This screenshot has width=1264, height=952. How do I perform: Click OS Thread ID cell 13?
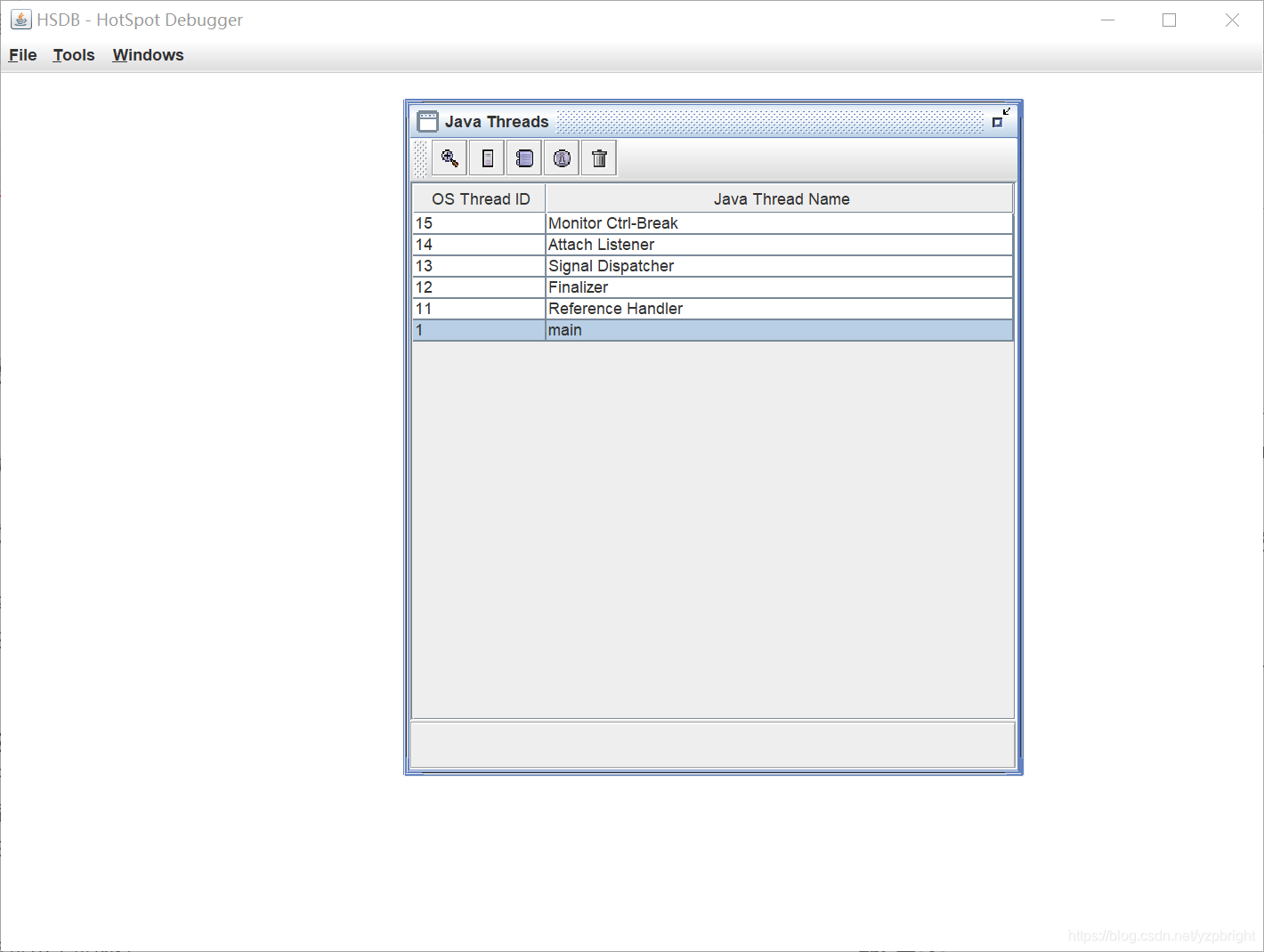(x=479, y=266)
